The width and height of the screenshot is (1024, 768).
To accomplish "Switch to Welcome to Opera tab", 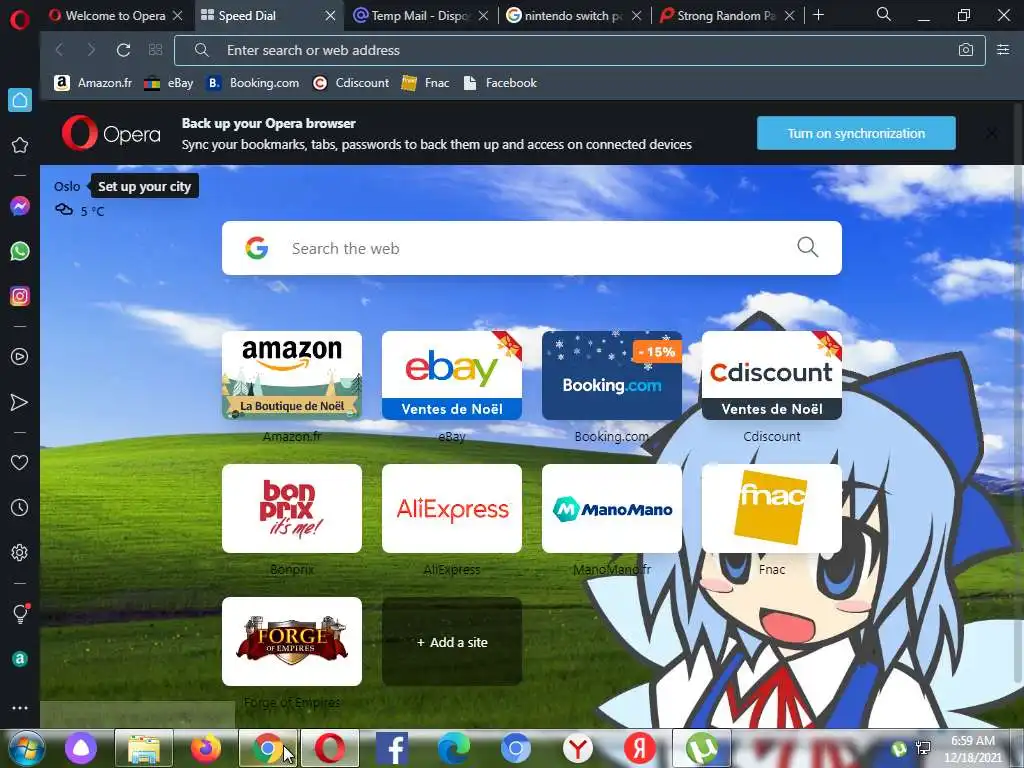I will 108,16.
